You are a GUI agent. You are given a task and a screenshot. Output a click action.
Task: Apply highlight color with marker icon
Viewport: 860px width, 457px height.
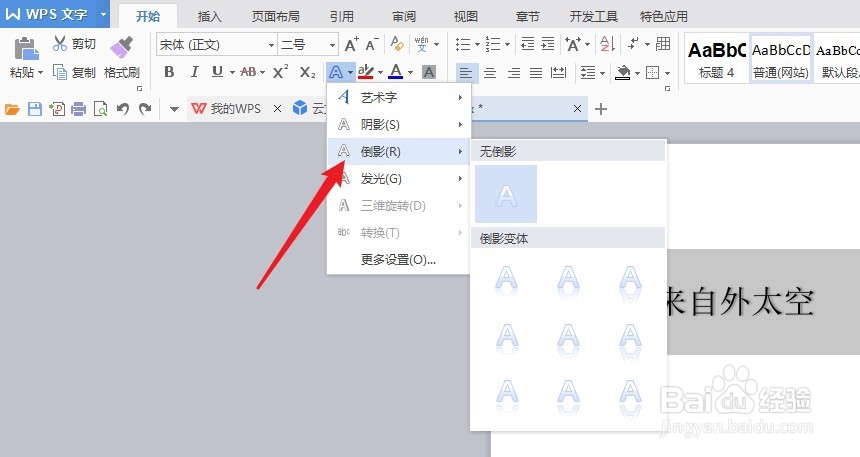(365, 72)
